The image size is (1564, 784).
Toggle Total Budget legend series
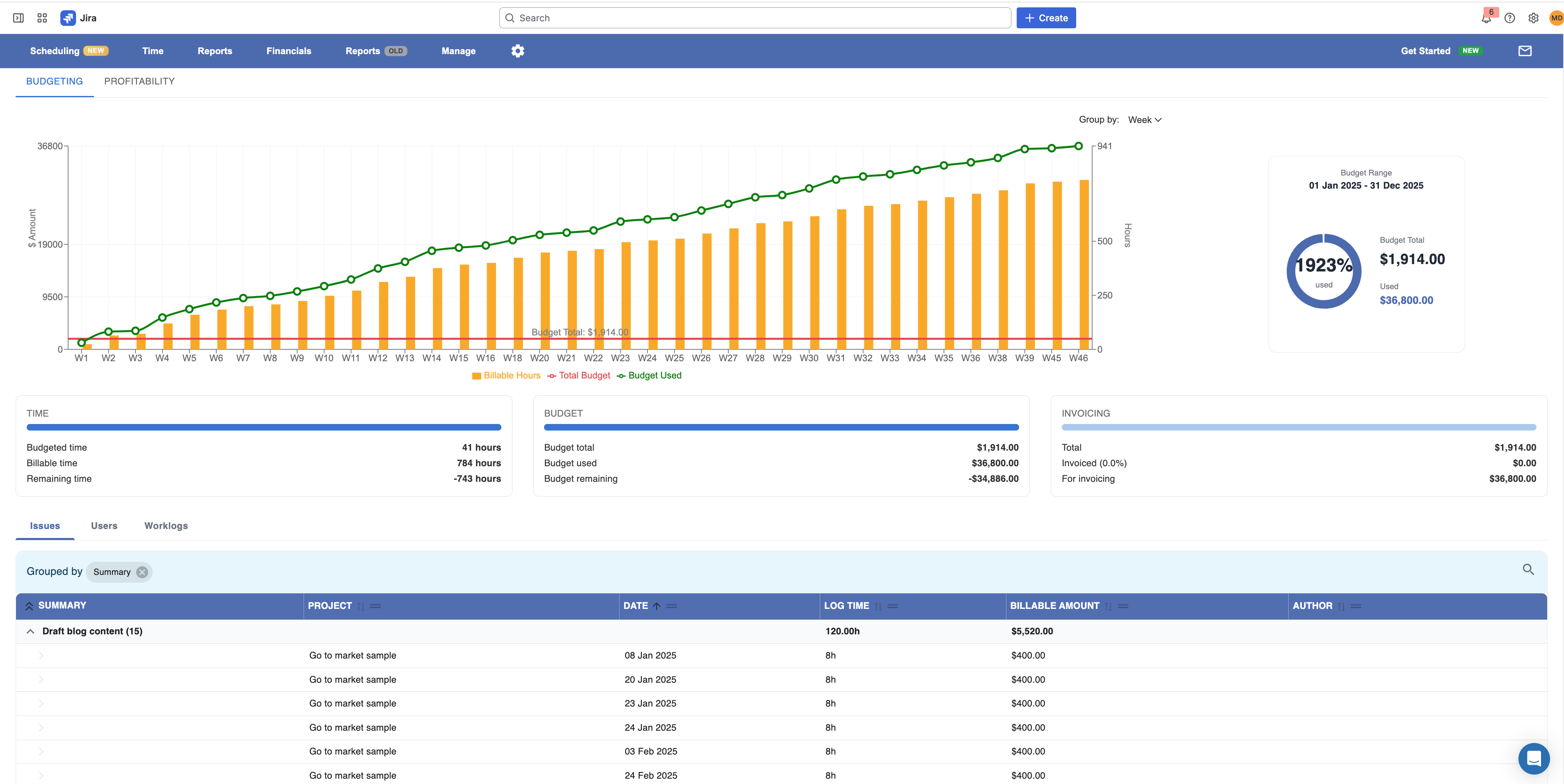pyautogui.click(x=578, y=376)
